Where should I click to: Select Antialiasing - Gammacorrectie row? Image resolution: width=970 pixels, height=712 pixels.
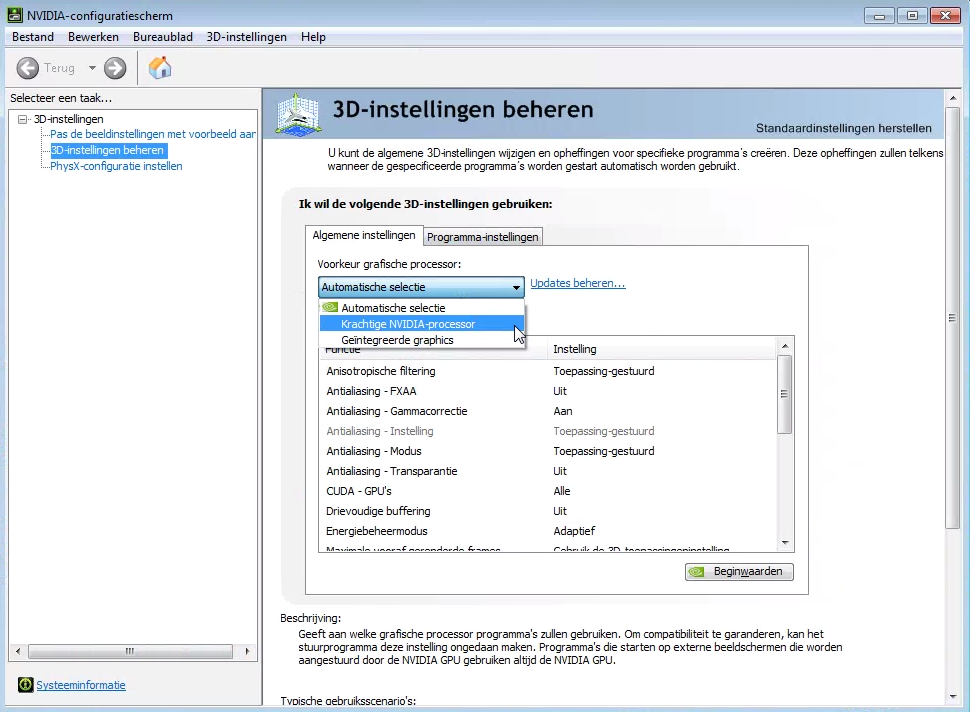point(547,411)
